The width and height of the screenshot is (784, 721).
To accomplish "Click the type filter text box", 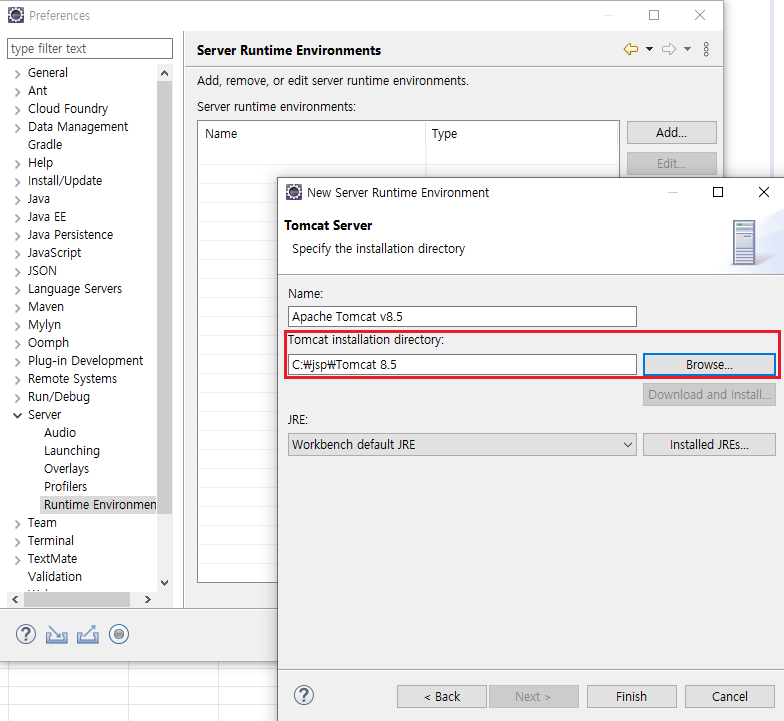I will click(90, 48).
